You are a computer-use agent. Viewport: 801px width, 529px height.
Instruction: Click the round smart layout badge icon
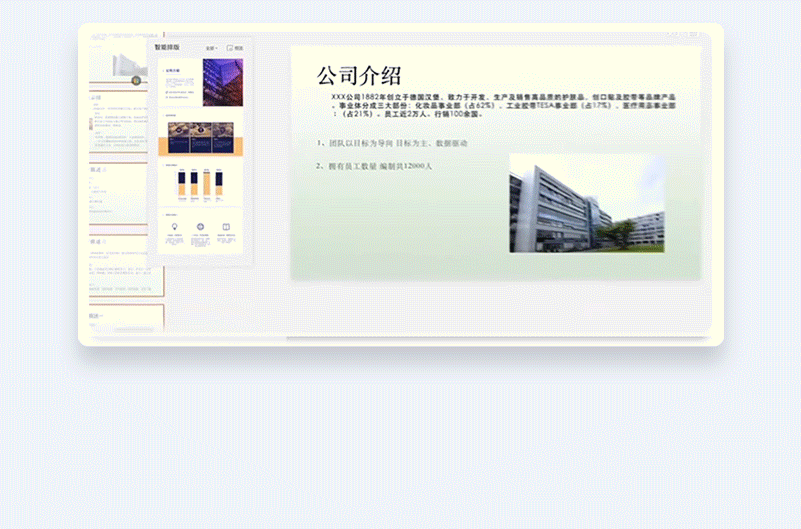coord(136,80)
